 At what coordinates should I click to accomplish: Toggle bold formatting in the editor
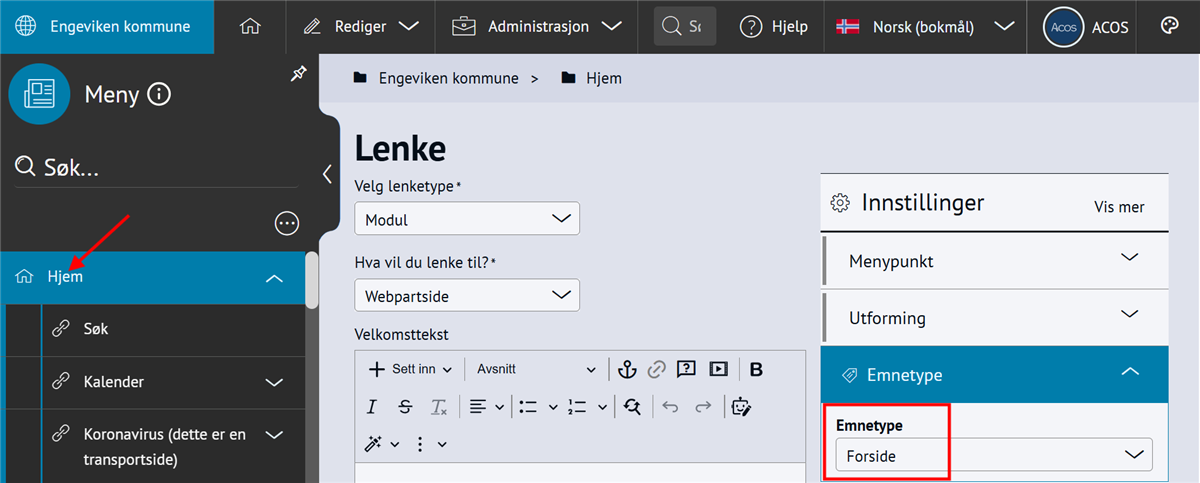(756, 369)
